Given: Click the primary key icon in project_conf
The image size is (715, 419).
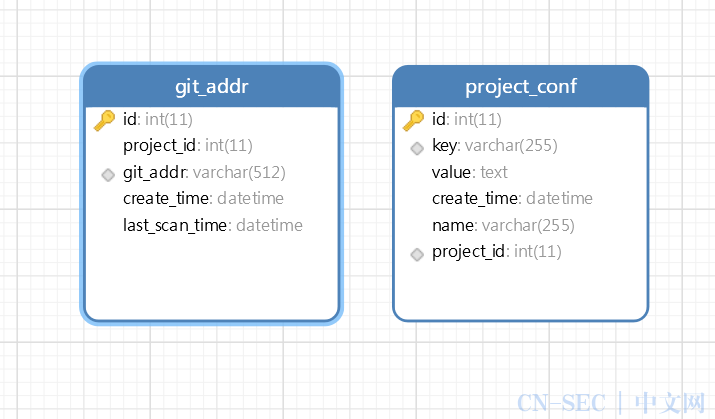Looking at the screenshot, I should coord(414,121).
